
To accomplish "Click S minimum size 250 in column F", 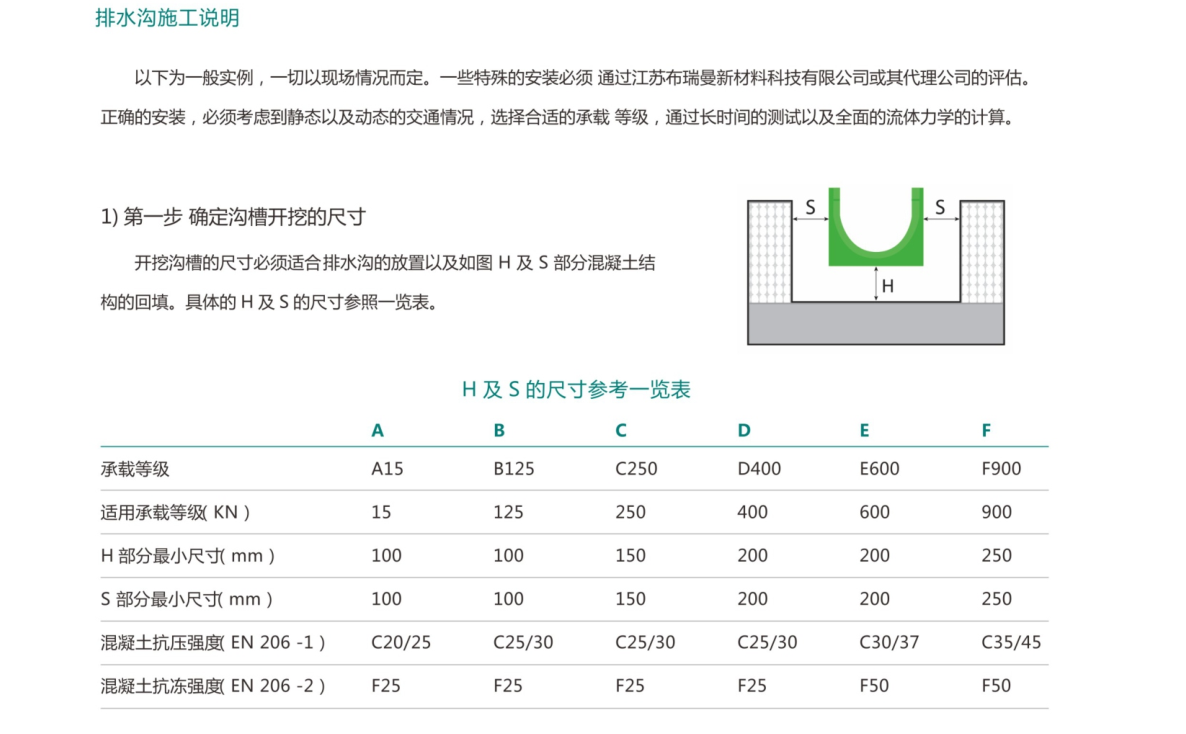I will tap(997, 599).
